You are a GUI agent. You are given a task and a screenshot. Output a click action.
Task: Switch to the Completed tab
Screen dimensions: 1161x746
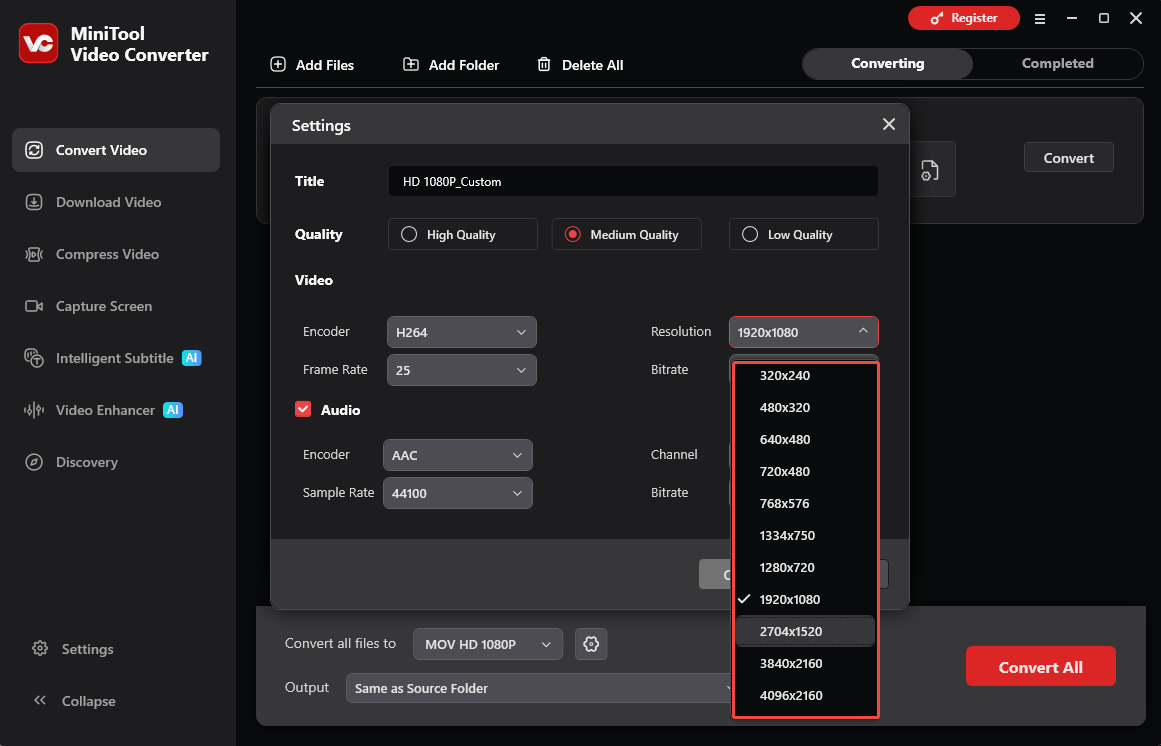1057,64
